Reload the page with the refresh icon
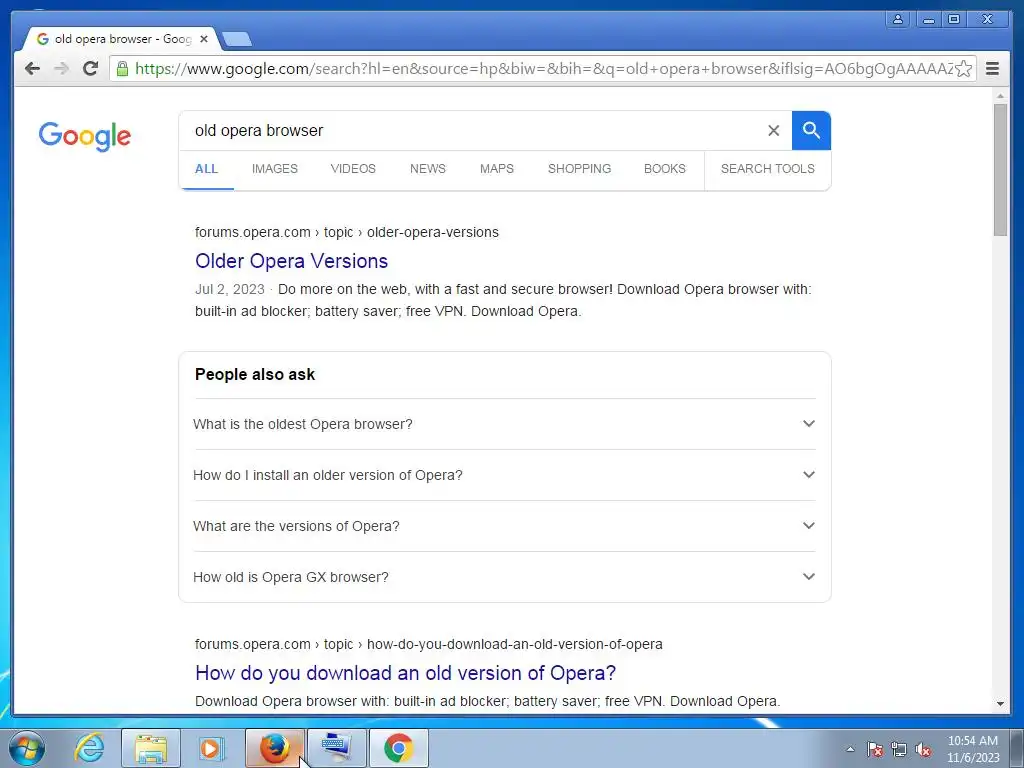Screen dimensions: 1024x768 tap(91, 69)
